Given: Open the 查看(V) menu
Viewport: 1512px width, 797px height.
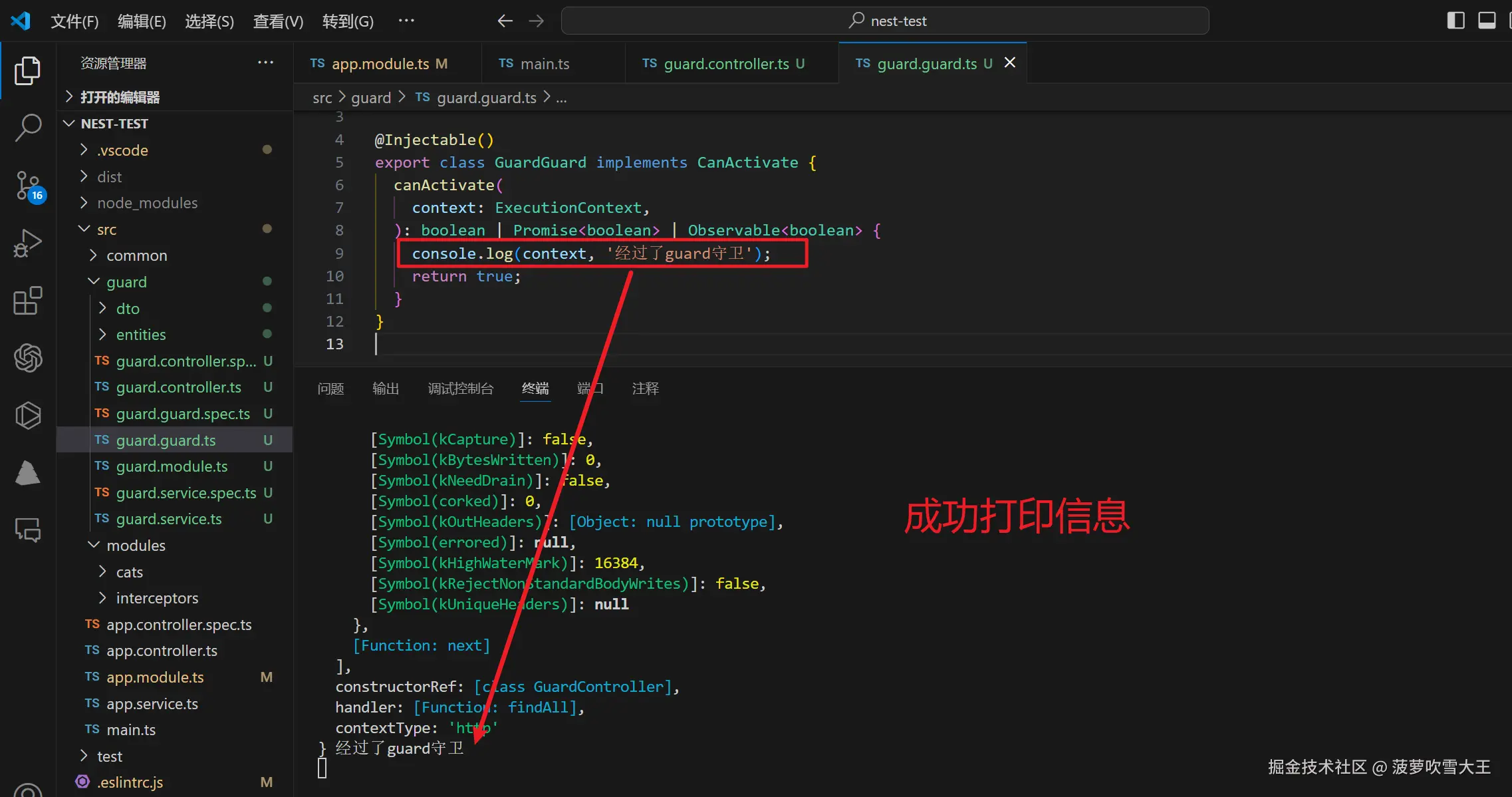Looking at the screenshot, I should (x=277, y=21).
